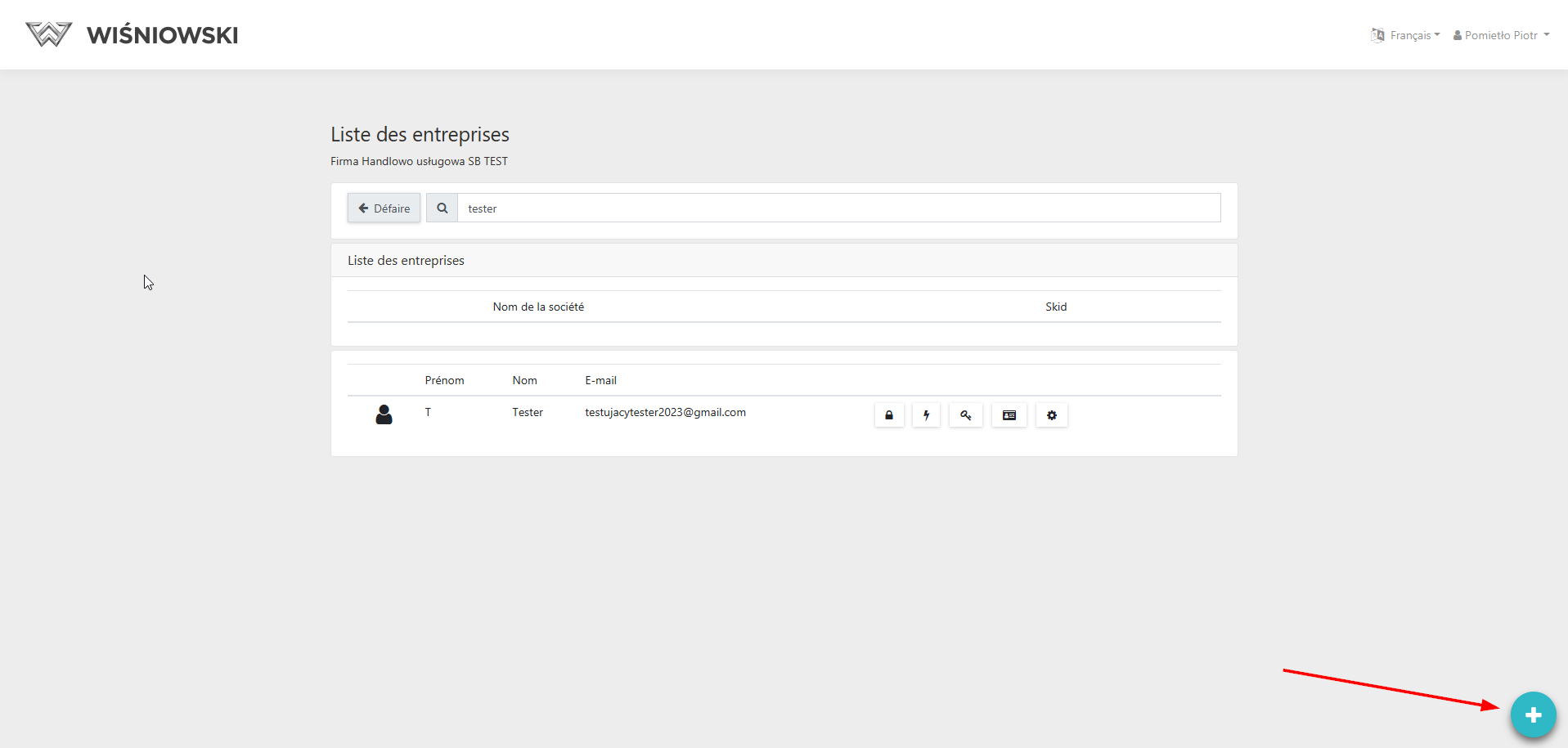Click the Skid column header
The image size is (1568, 748).
pyautogui.click(x=1055, y=307)
